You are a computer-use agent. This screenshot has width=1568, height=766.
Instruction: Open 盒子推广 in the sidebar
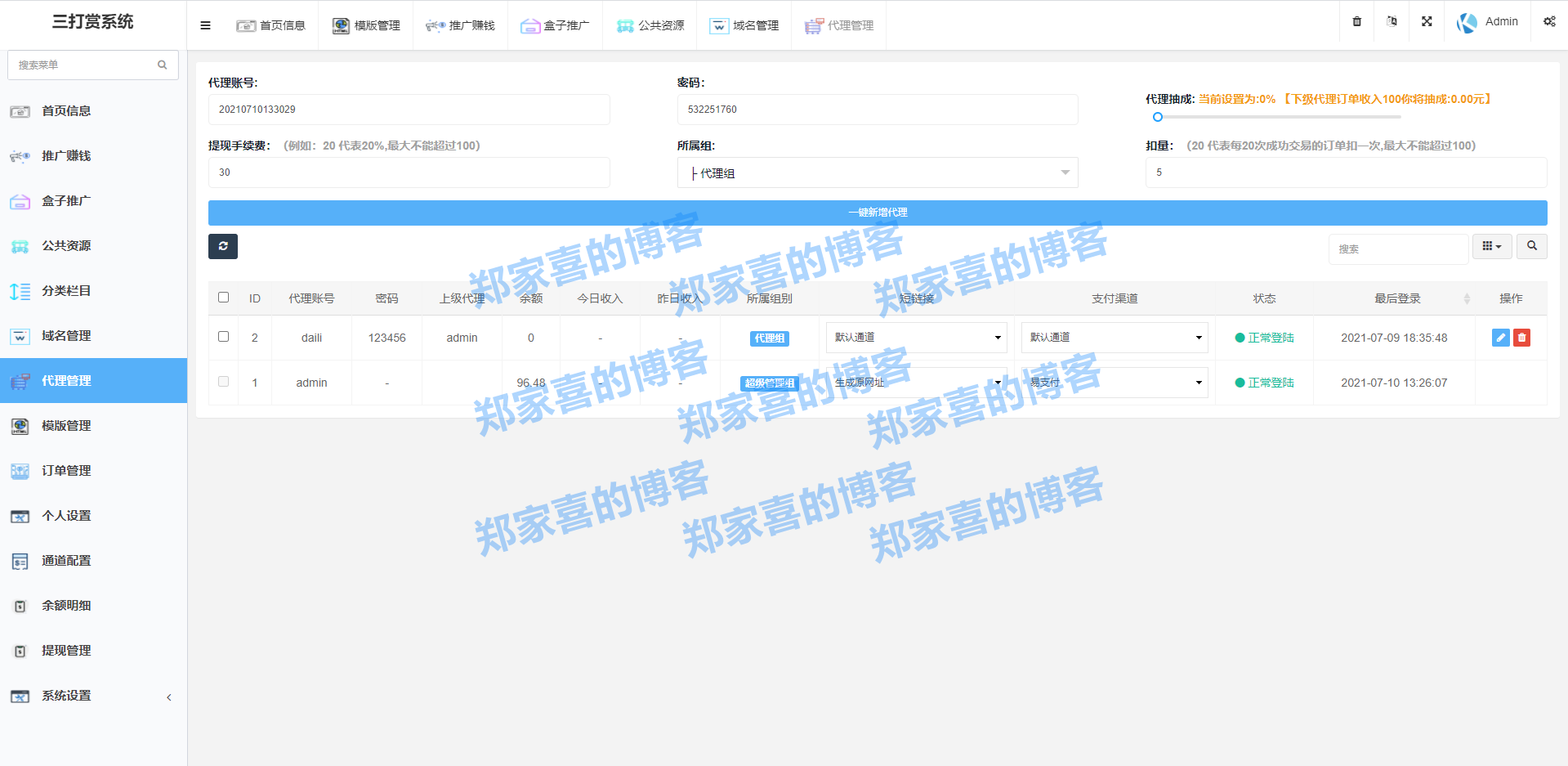coord(93,201)
